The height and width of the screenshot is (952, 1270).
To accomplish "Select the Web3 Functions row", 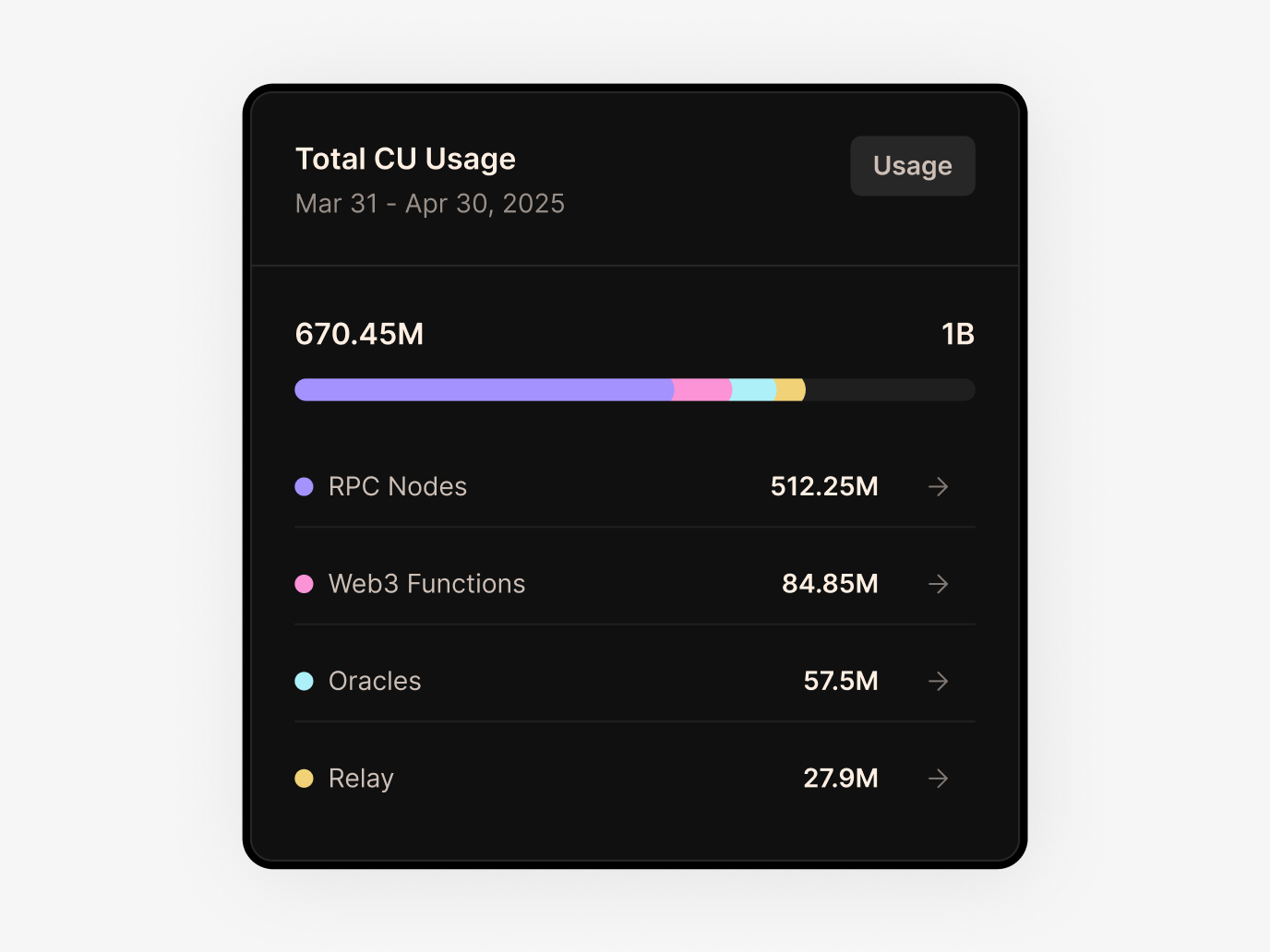I will coord(634,583).
